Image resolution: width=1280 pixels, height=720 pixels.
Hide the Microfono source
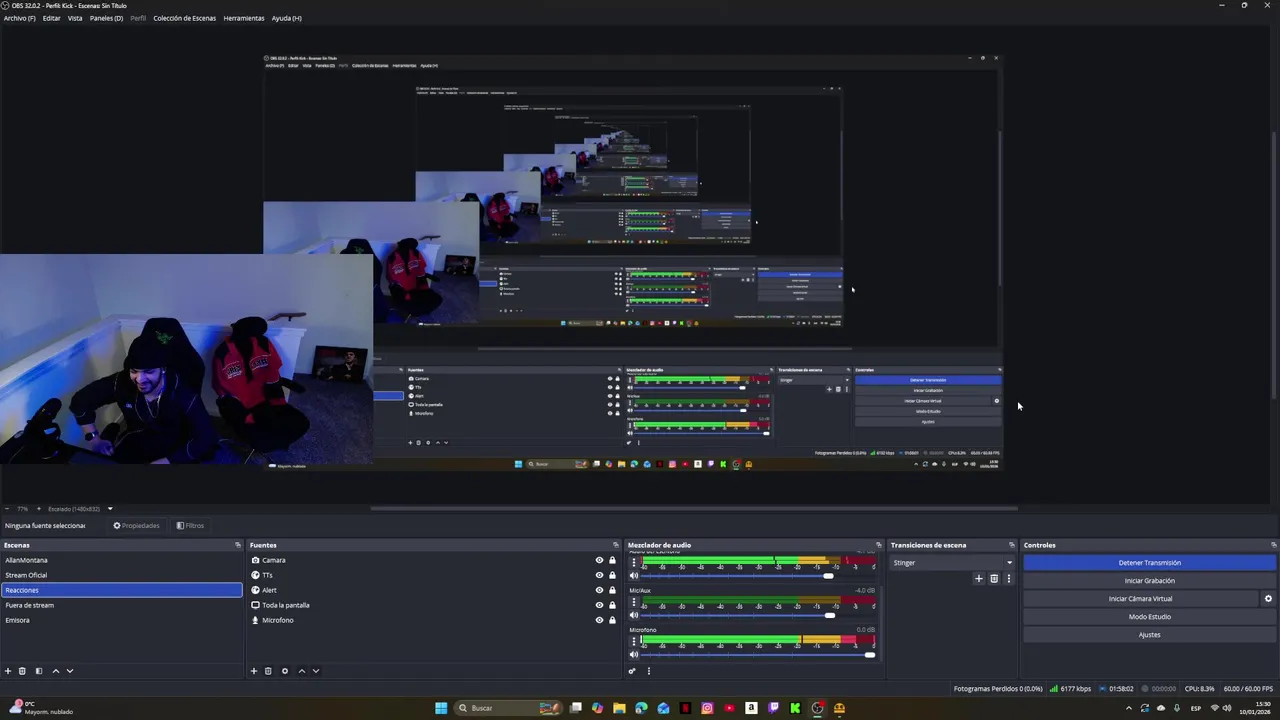599,620
